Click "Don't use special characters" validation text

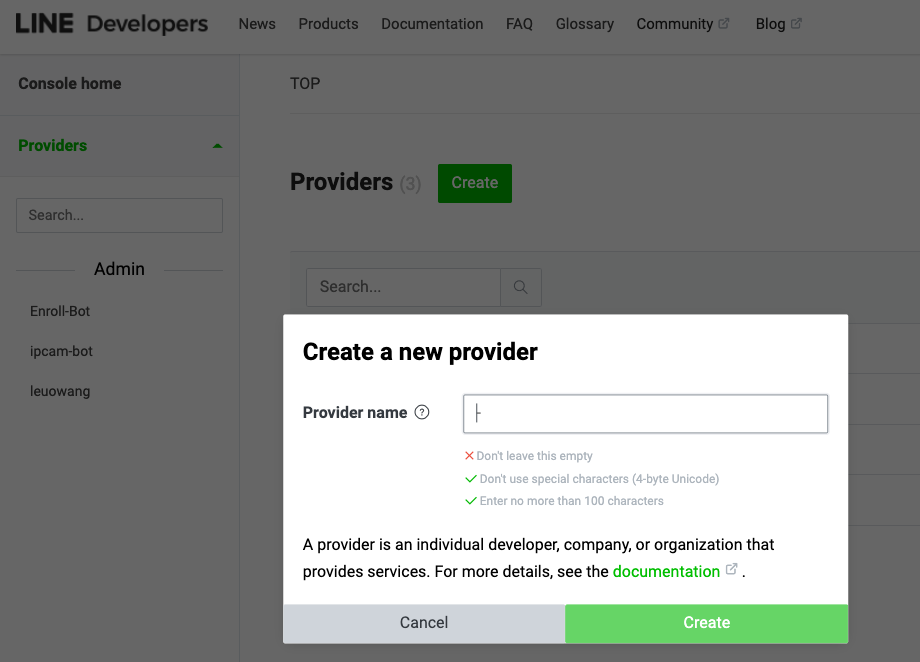click(599, 479)
